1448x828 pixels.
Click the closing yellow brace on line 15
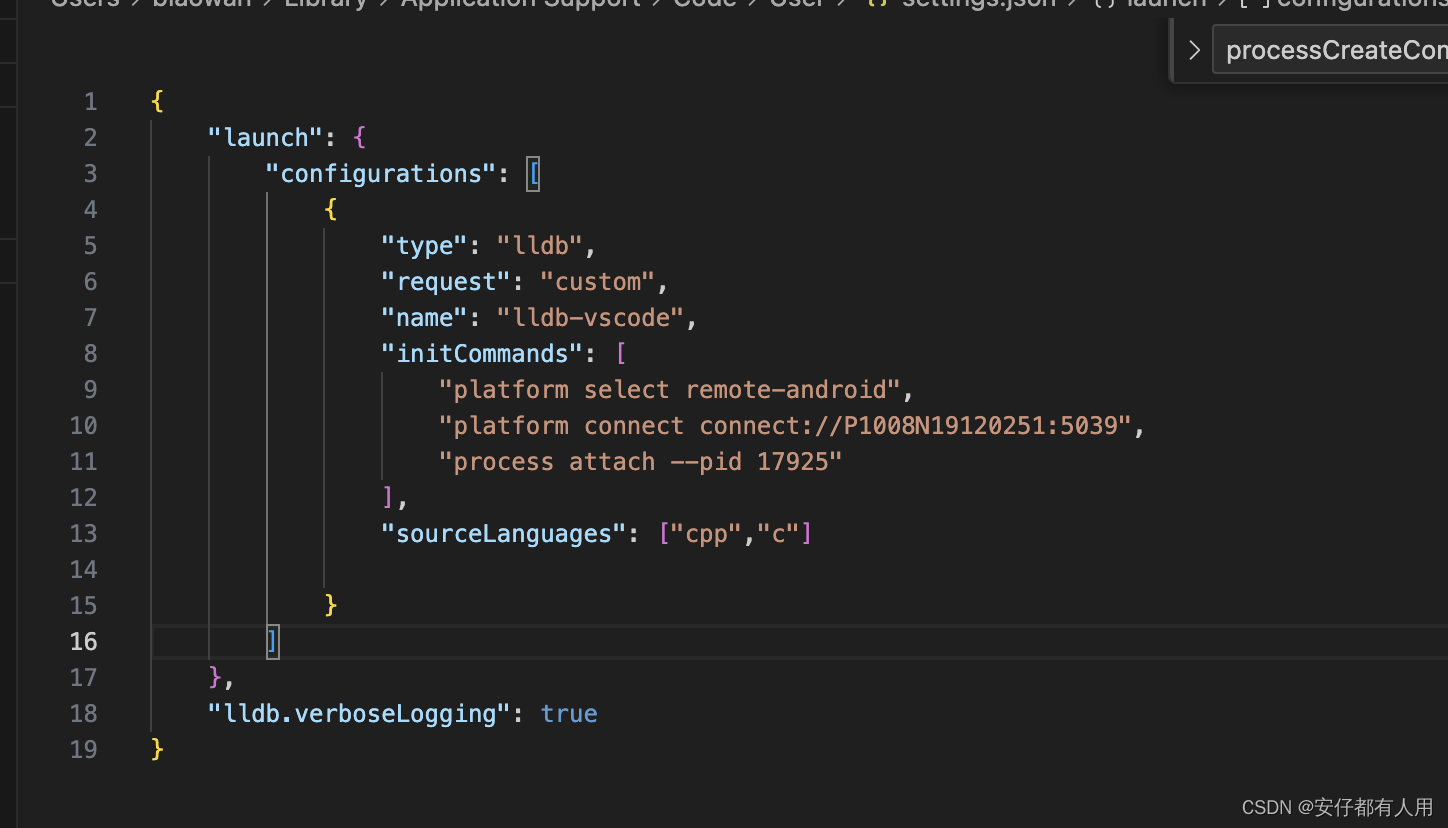331,606
